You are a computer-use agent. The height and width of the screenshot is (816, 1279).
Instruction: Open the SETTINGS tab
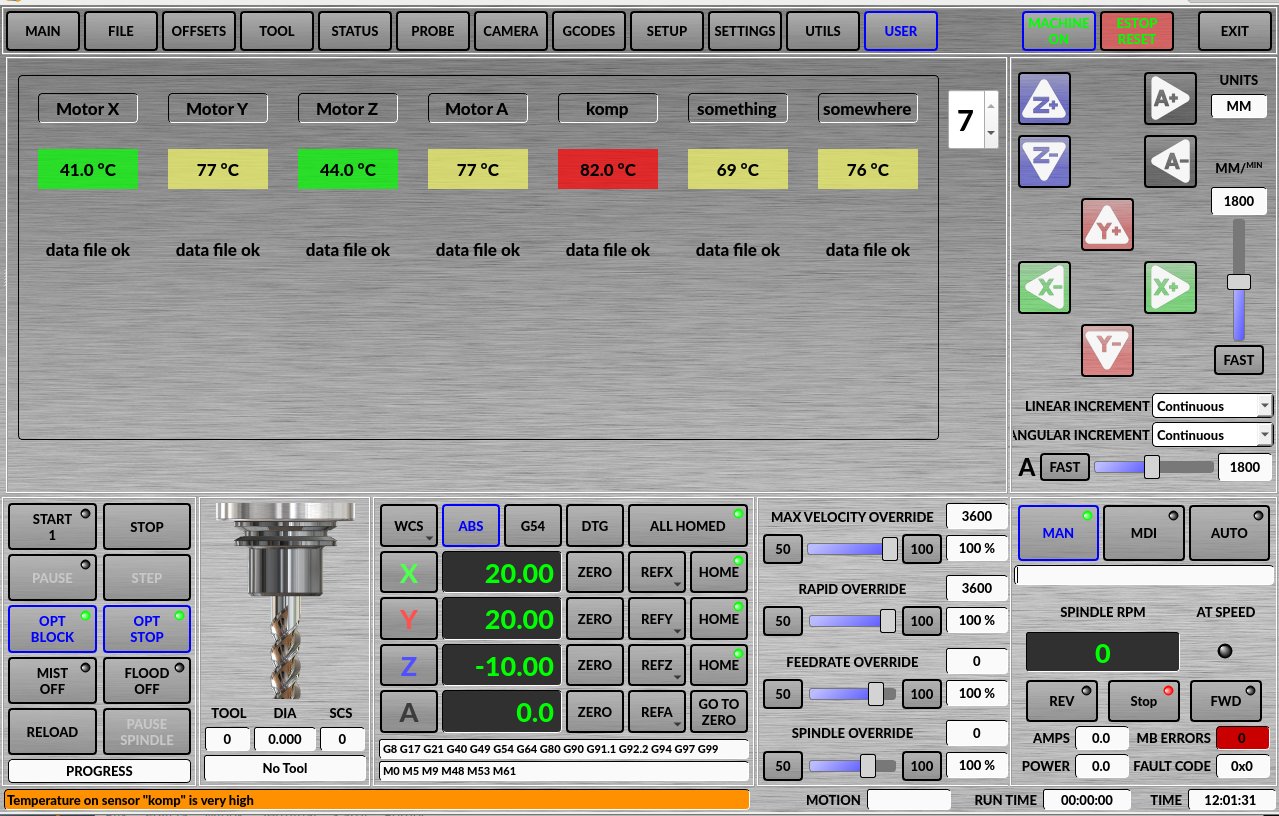745,31
